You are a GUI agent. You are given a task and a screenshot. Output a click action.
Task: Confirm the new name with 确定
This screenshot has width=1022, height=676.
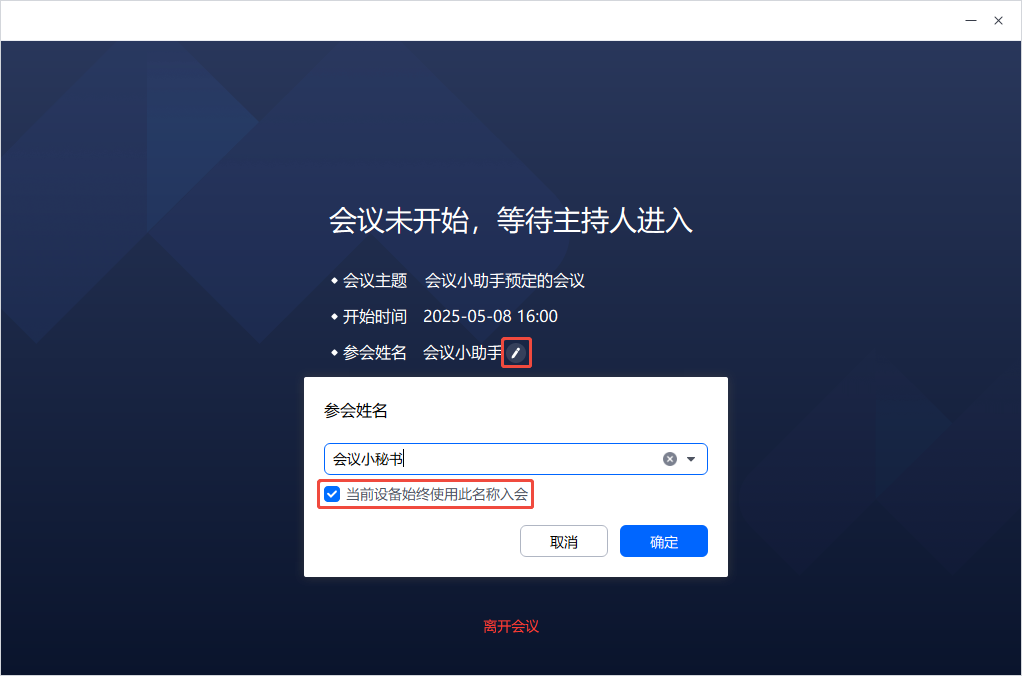click(664, 541)
